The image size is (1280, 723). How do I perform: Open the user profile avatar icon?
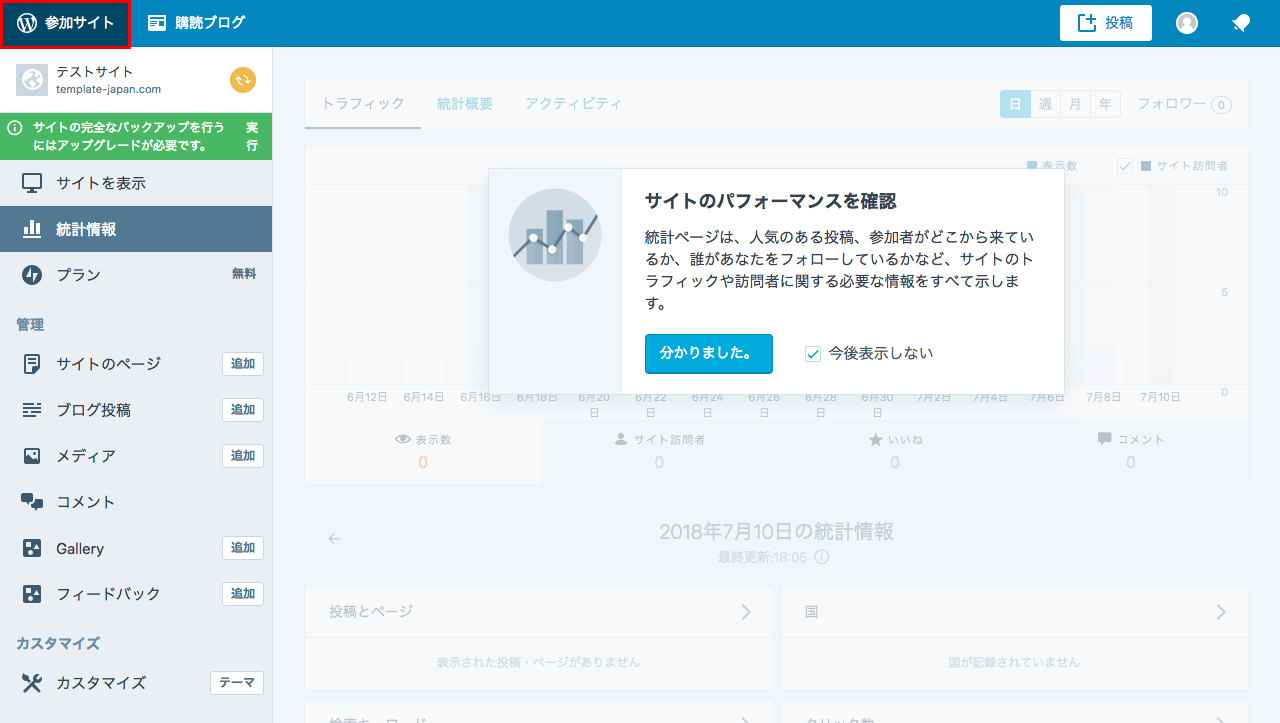[1187, 23]
